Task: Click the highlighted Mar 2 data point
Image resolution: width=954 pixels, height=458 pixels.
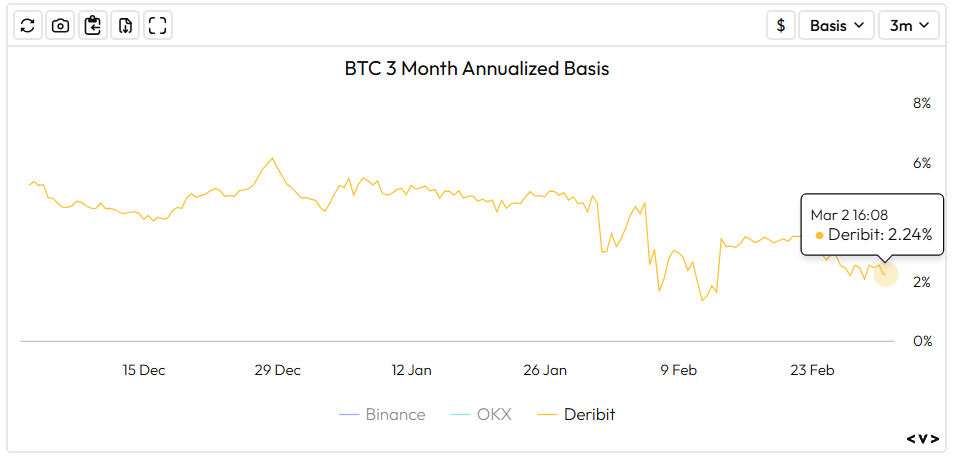Action: pos(886,274)
